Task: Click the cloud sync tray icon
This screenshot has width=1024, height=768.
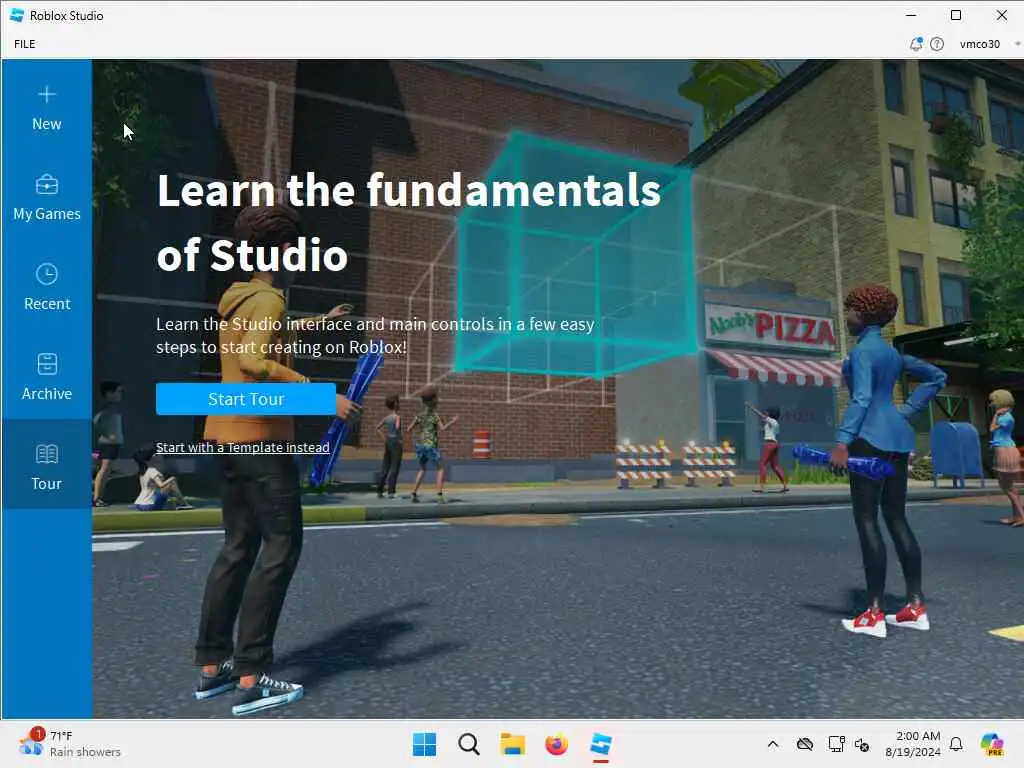Action: 805,744
